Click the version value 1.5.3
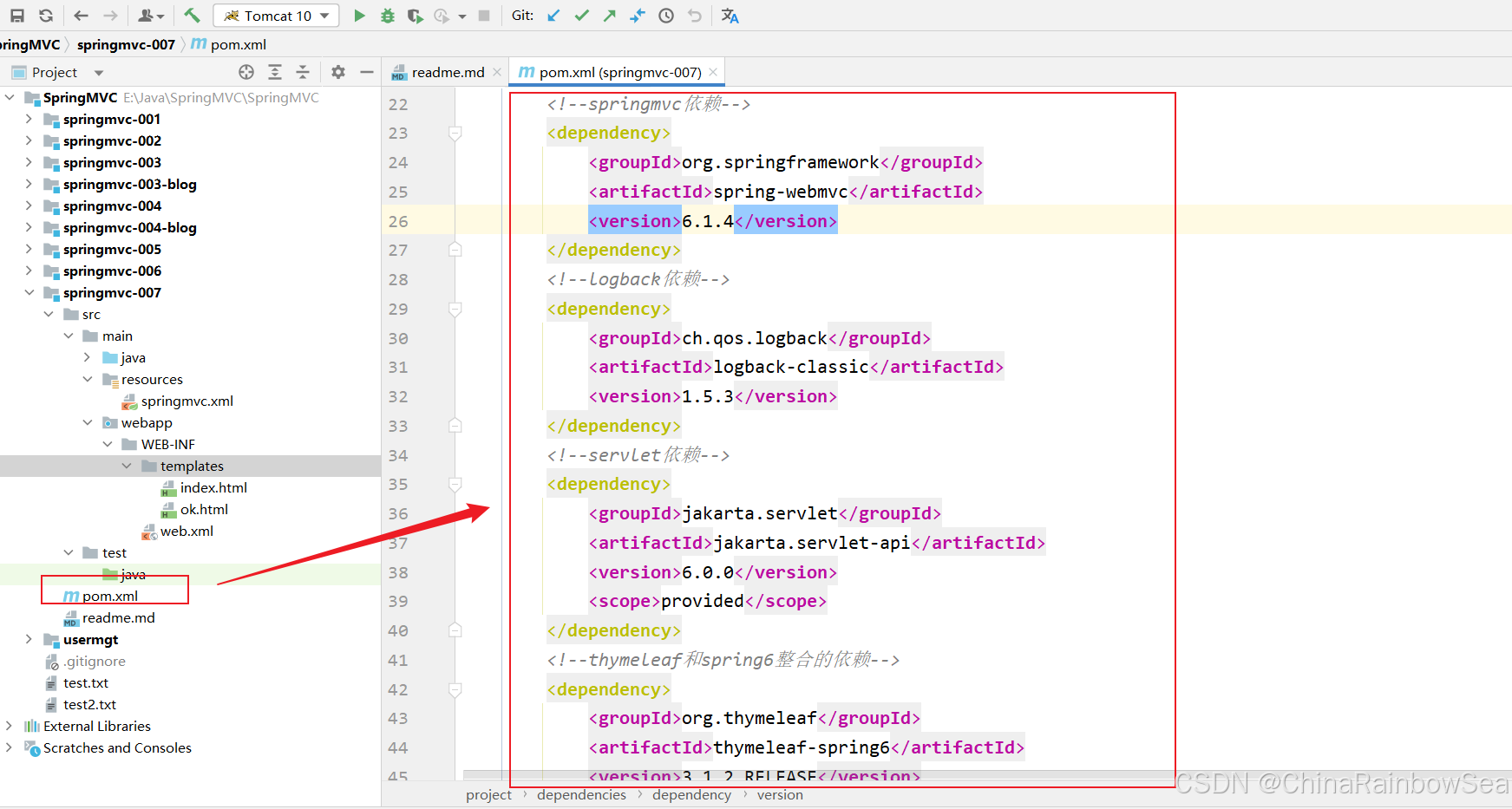1512x809 pixels. (708, 396)
